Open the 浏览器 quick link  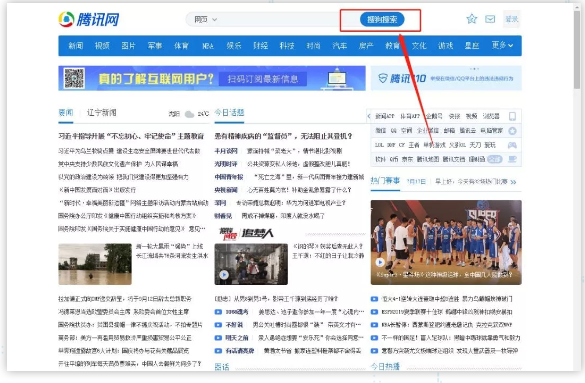pyautogui.click(x=491, y=116)
